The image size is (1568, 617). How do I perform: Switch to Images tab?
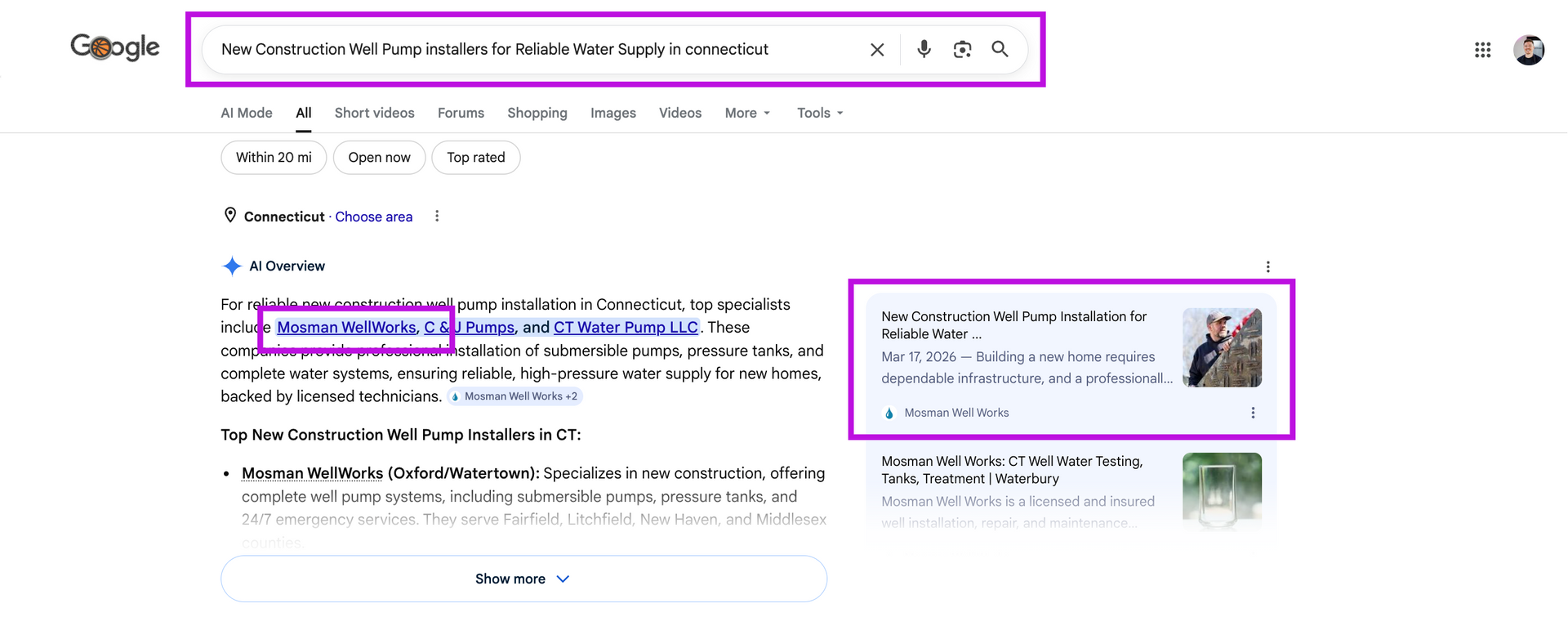[x=613, y=113]
